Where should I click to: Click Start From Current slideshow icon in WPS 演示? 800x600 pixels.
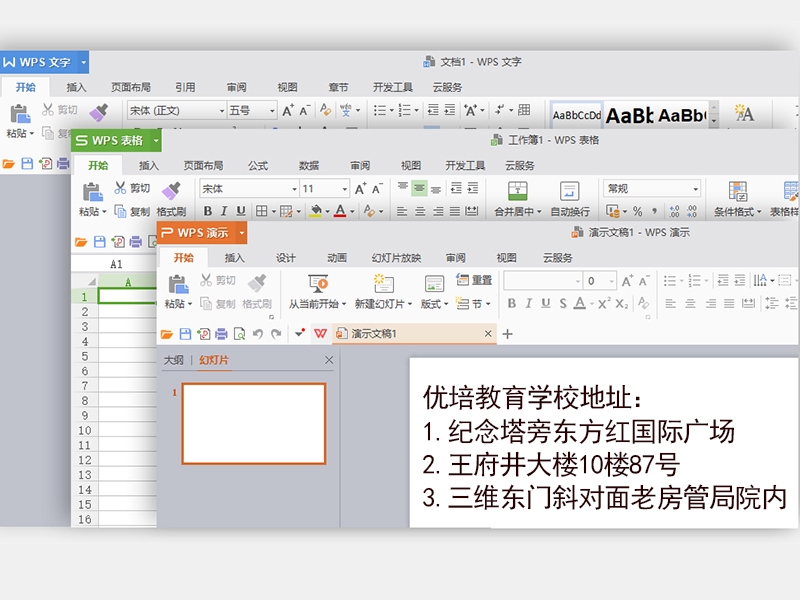point(318,284)
